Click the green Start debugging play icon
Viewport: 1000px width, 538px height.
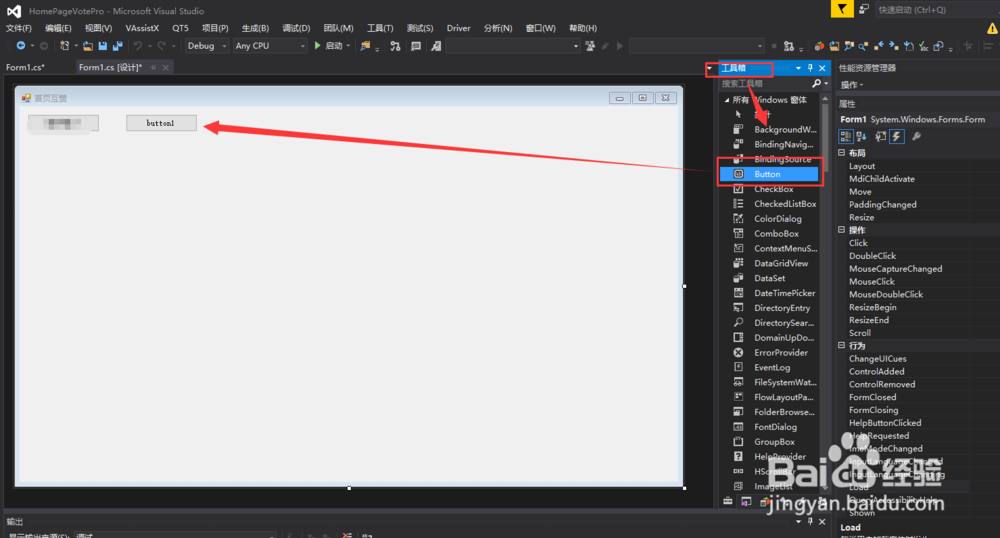(x=318, y=45)
